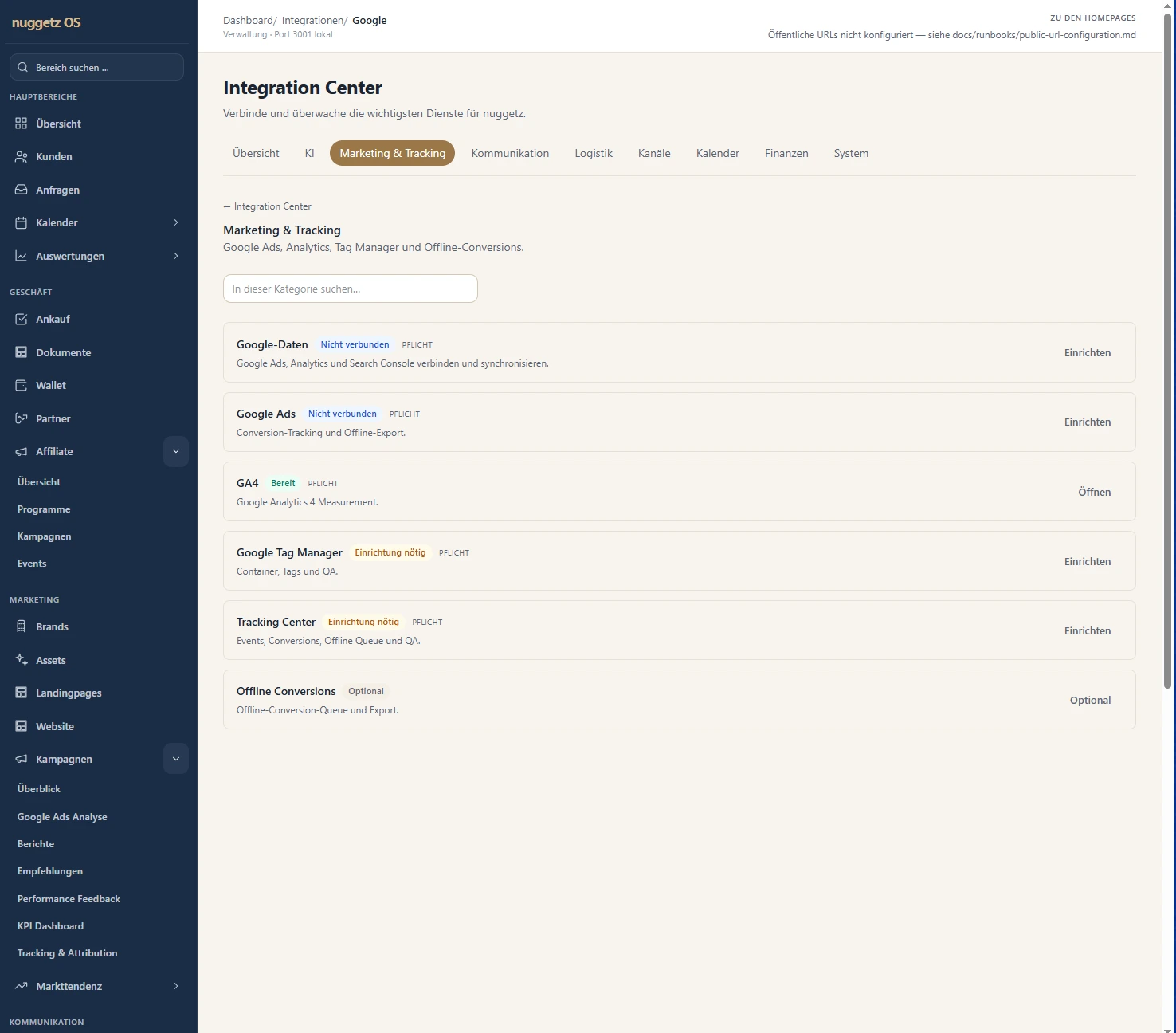Open Programme under Affiliate
The width and height of the screenshot is (1176, 1033).
point(44,509)
